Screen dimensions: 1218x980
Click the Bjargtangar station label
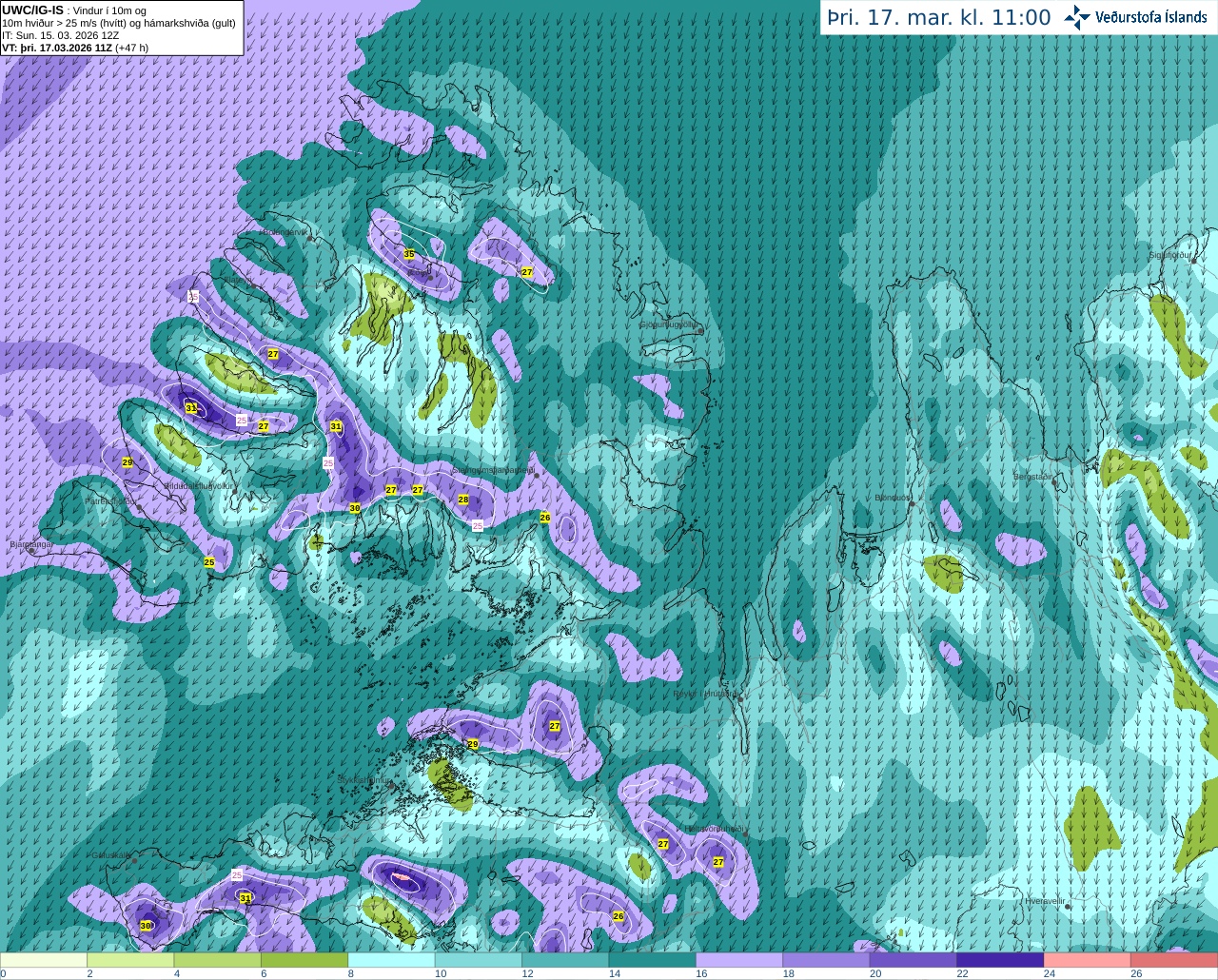(x=29, y=544)
